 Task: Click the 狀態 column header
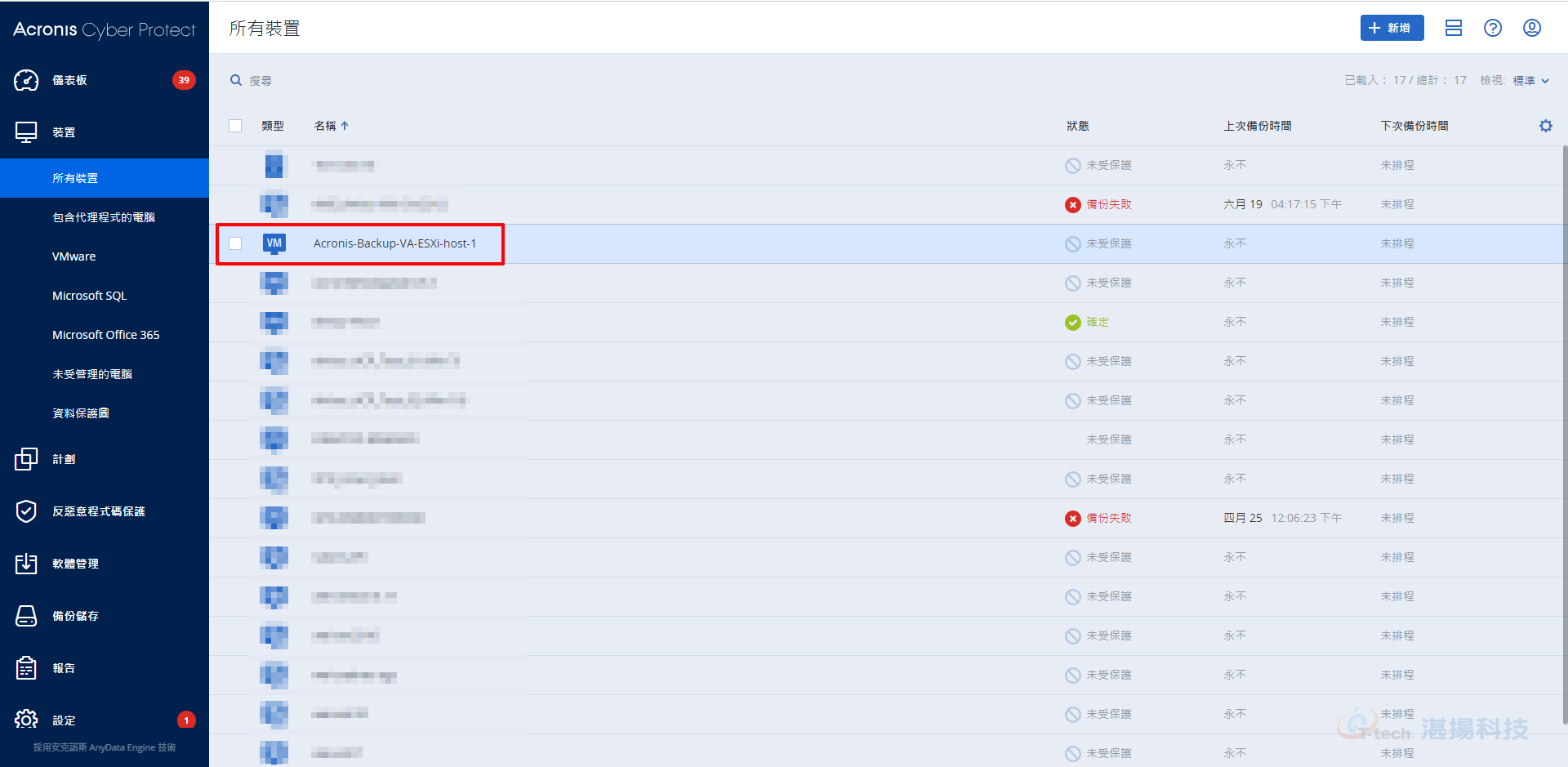1077,126
